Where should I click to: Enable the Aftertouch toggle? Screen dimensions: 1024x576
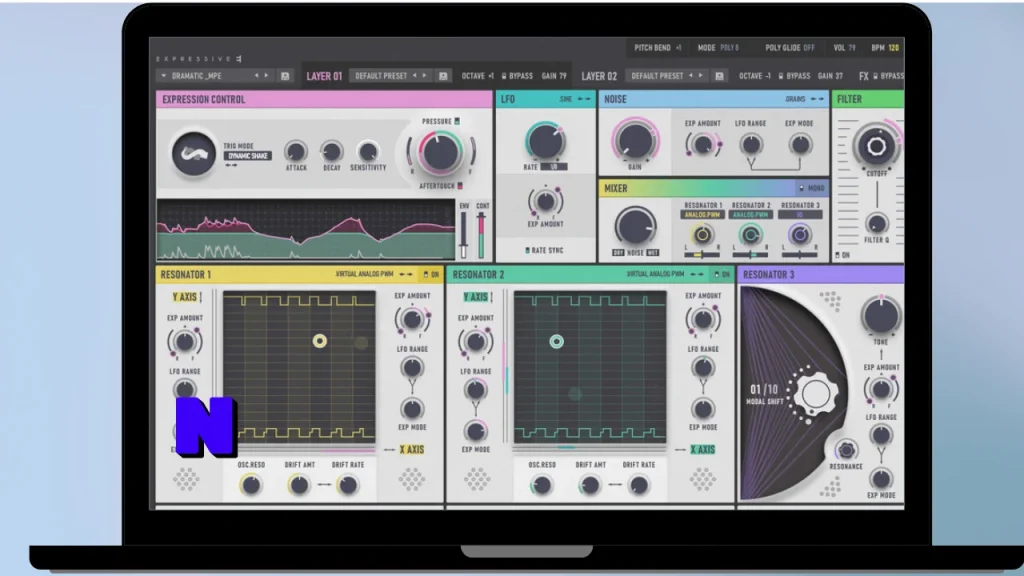coord(460,186)
